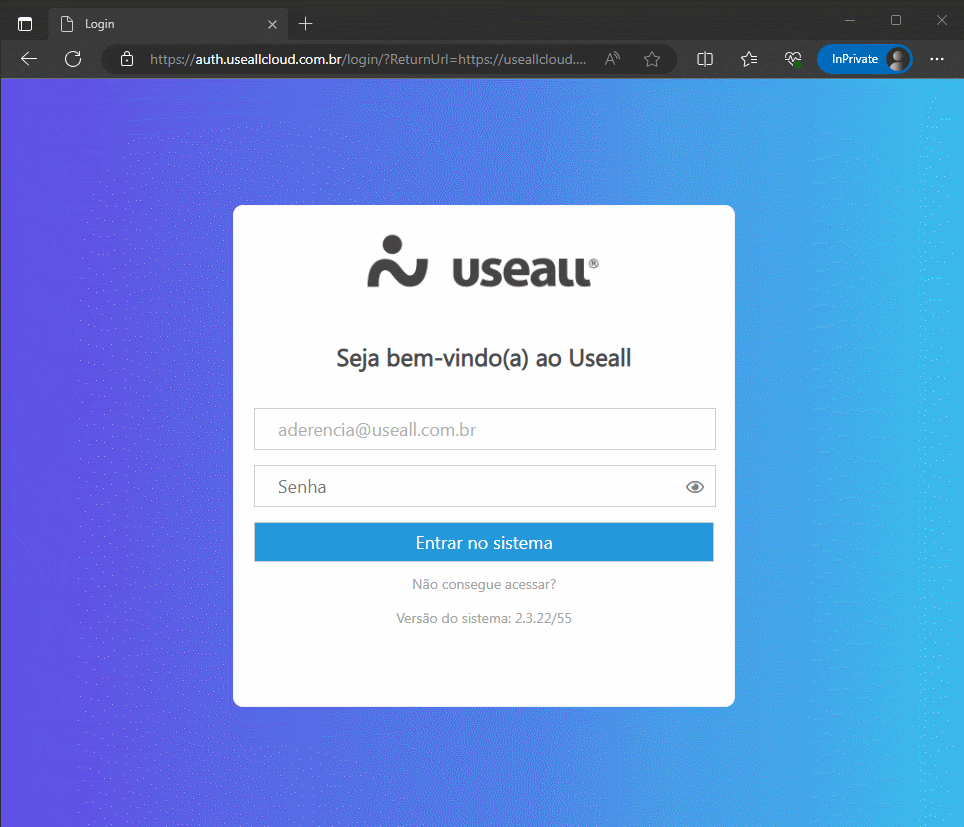Refresh the login page
The width and height of the screenshot is (964, 827).
click(x=73, y=59)
